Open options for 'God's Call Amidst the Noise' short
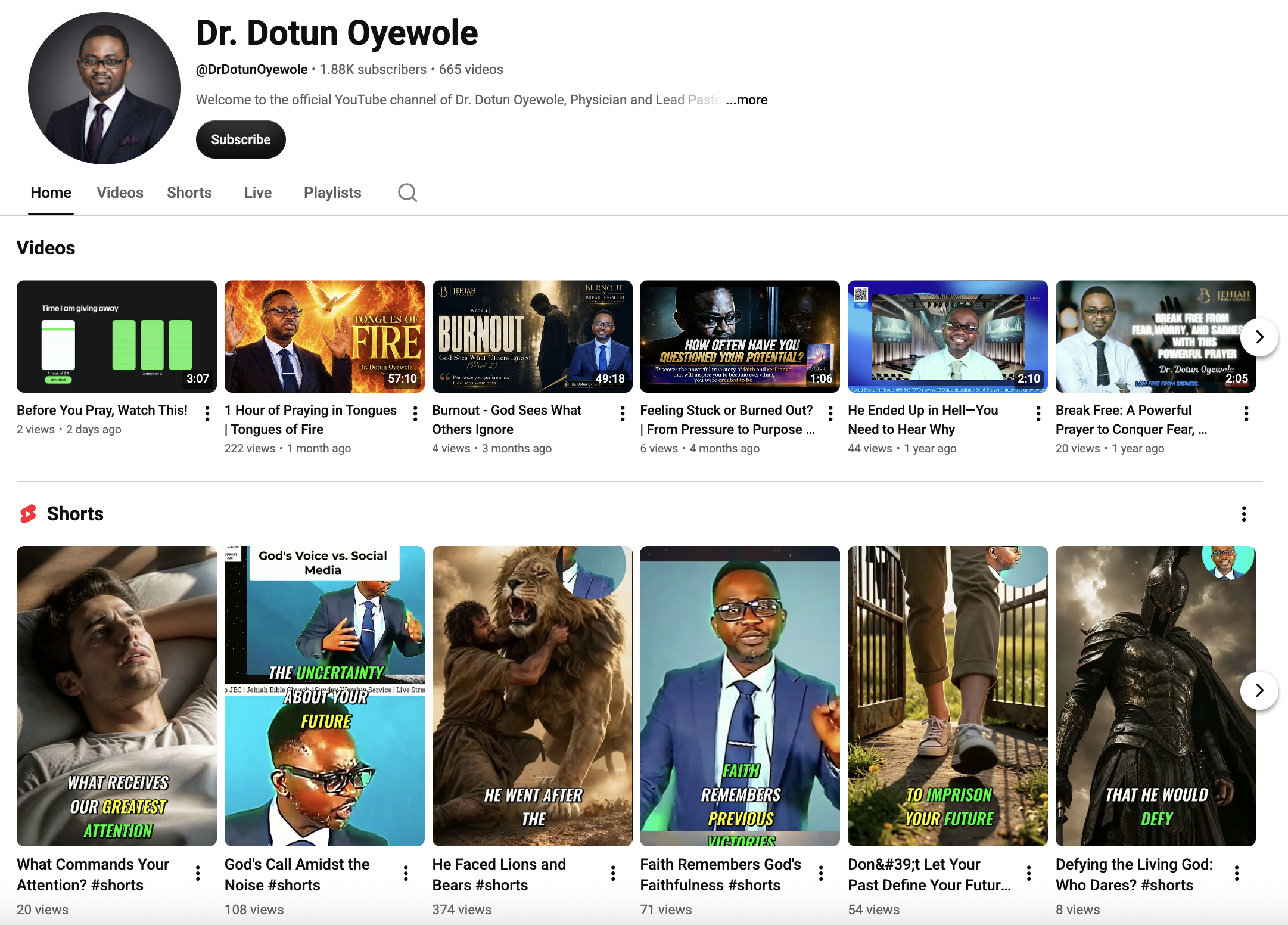Viewport: 1288px width, 925px height. [405, 873]
